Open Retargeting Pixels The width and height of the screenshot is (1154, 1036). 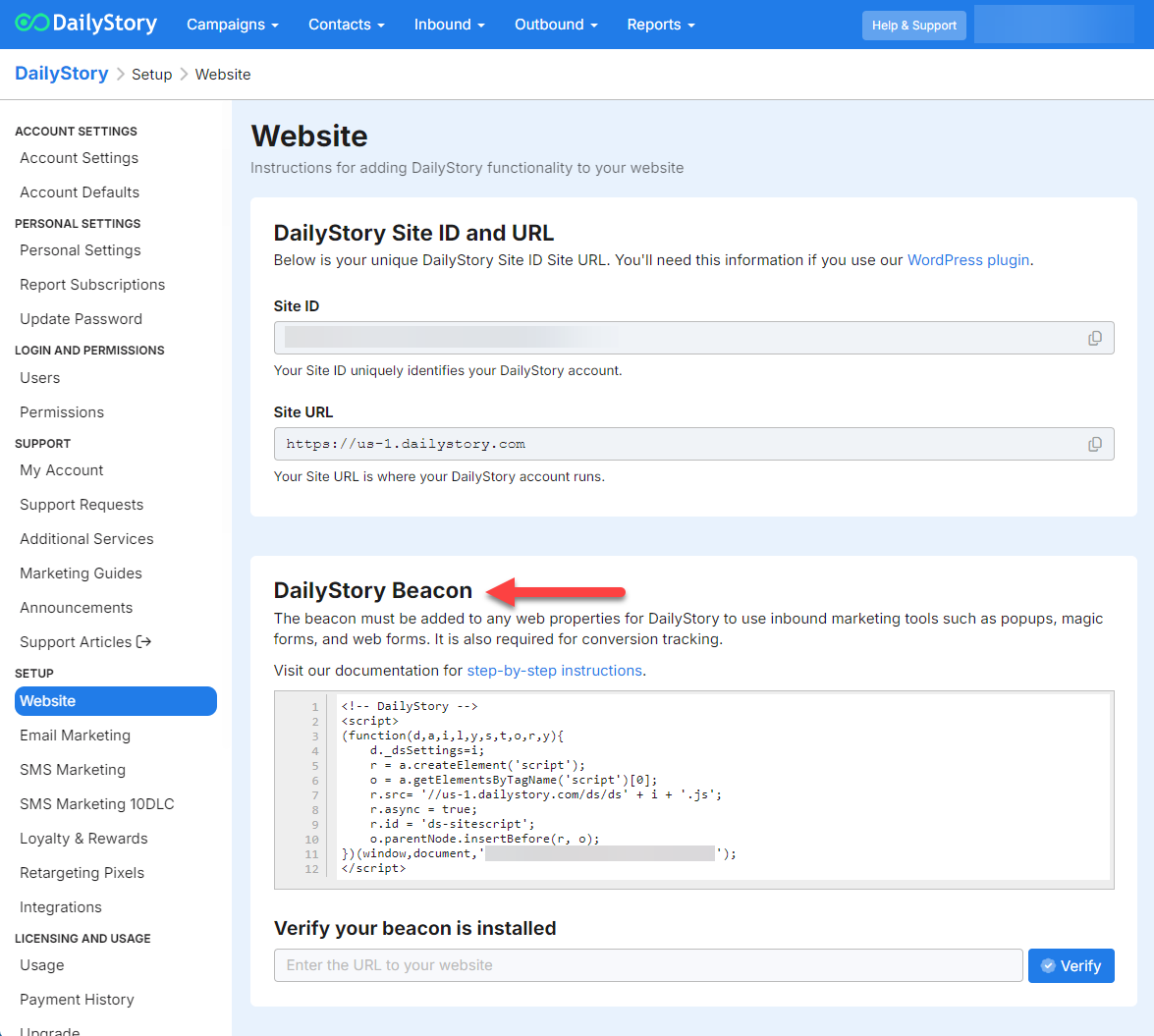tap(82, 873)
